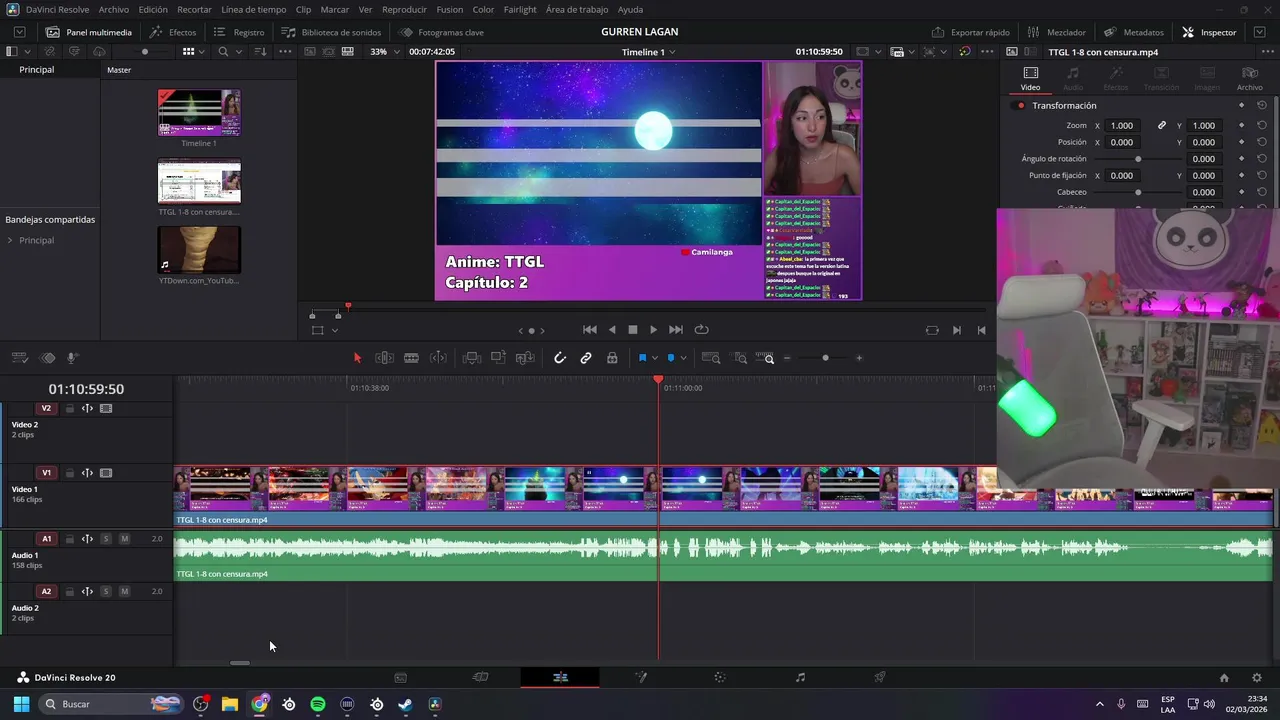Open Timeline View Options icon

point(19,358)
